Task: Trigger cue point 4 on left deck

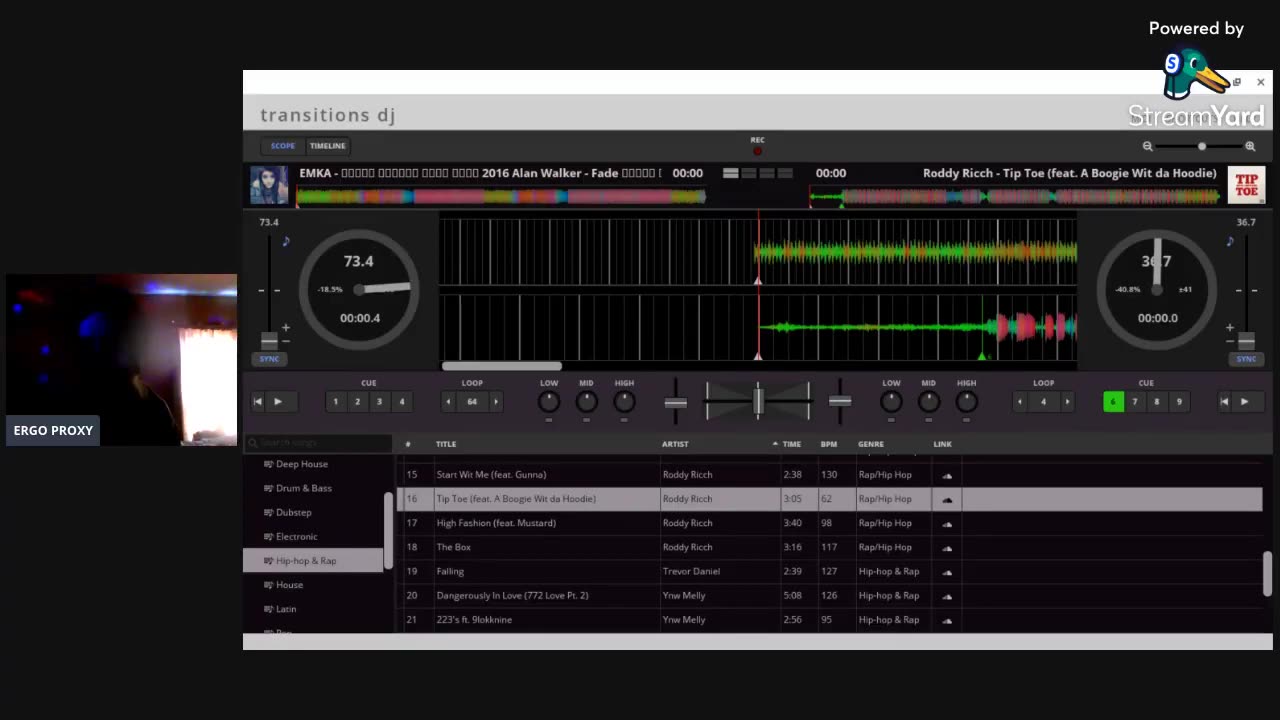Action: pyautogui.click(x=402, y=402)
